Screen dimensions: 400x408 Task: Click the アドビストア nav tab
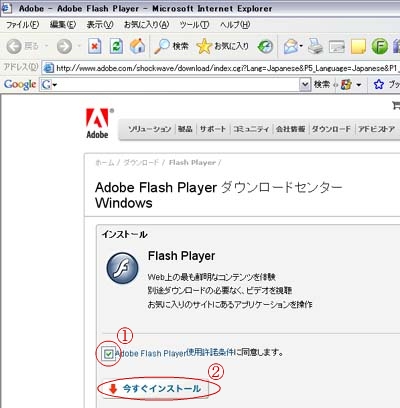pos(377,129)
